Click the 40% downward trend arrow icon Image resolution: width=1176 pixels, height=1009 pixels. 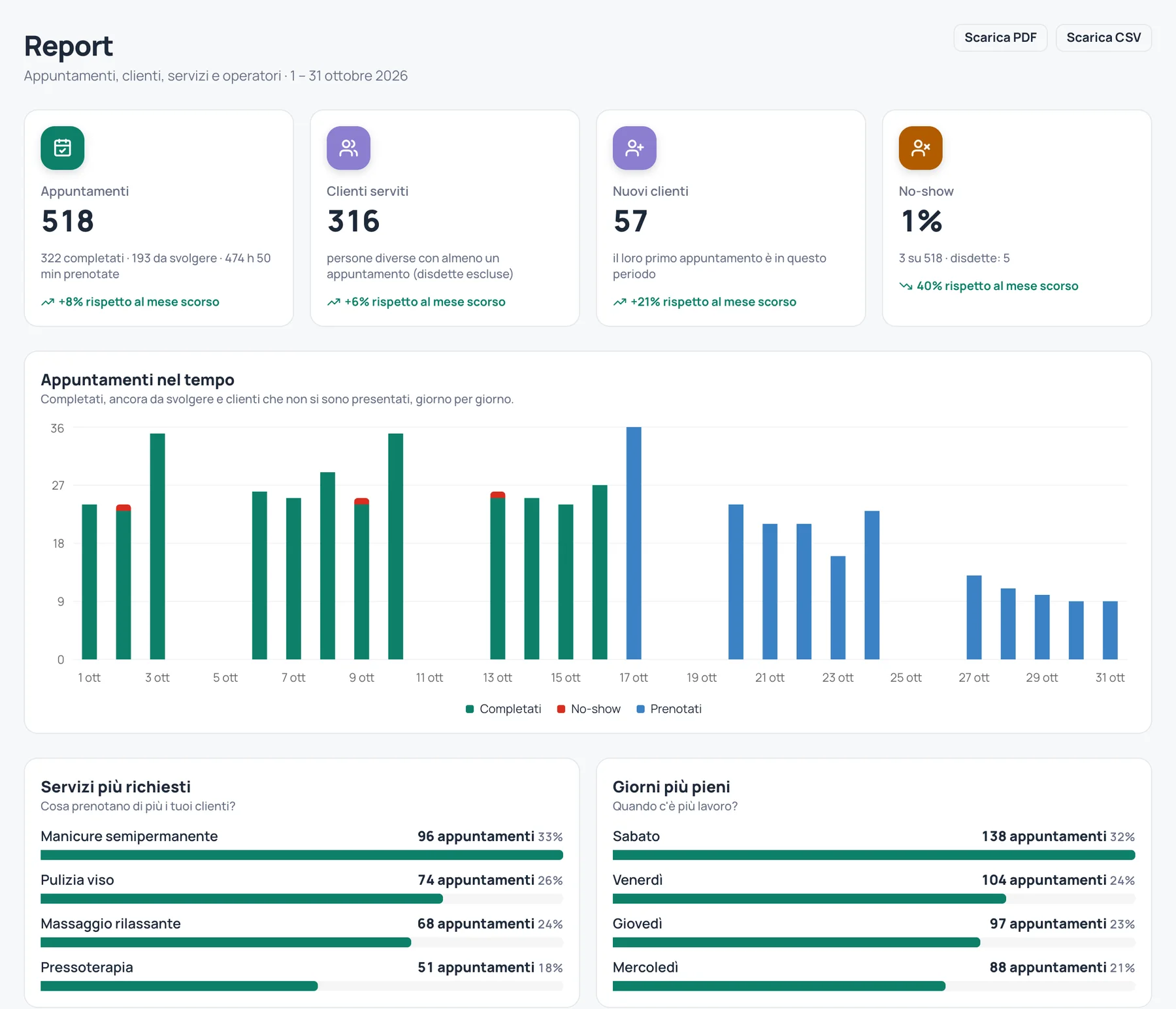pos(906,286)
